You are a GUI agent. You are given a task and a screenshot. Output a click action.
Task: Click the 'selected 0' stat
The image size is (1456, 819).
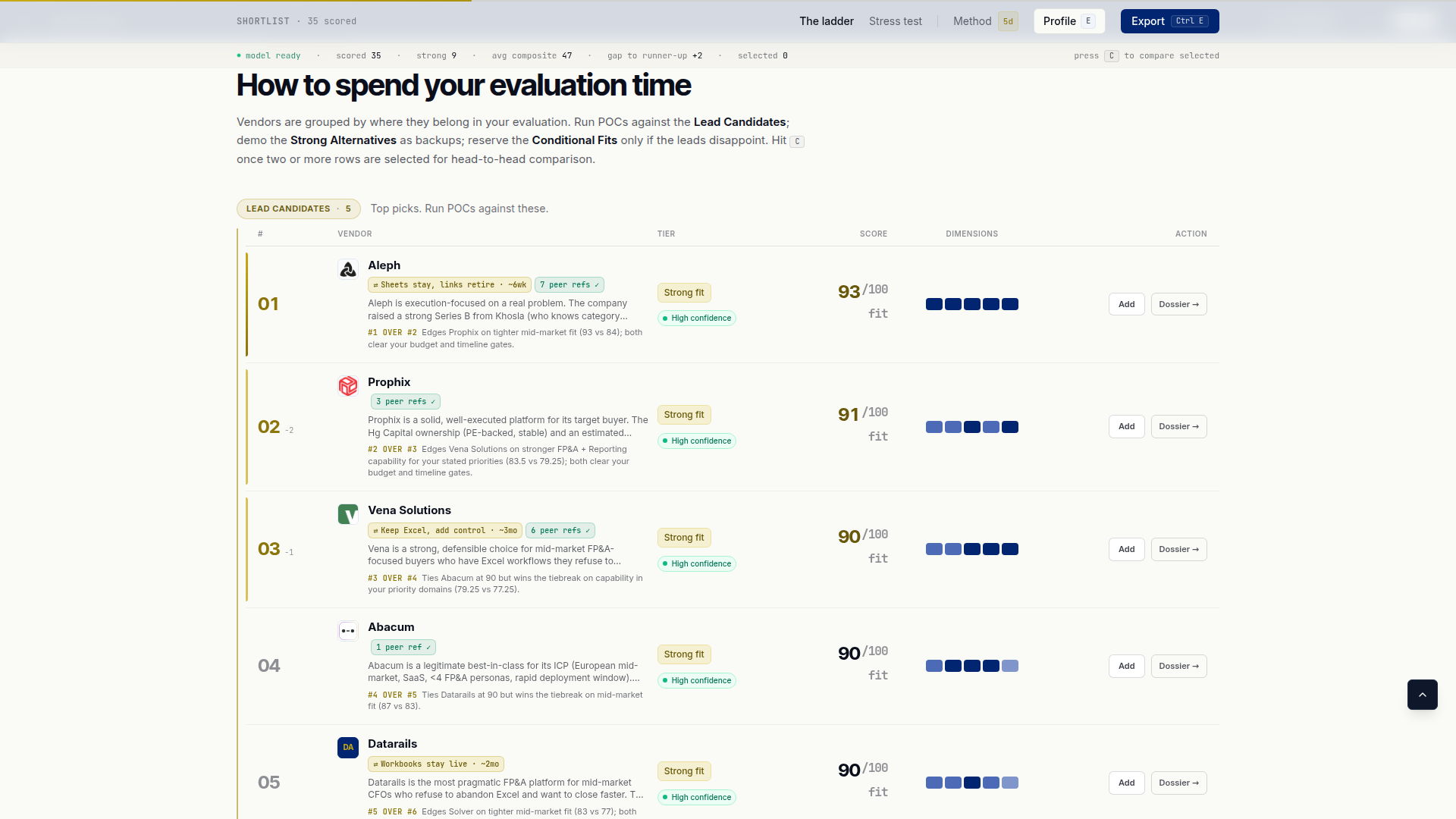(763, 56)
